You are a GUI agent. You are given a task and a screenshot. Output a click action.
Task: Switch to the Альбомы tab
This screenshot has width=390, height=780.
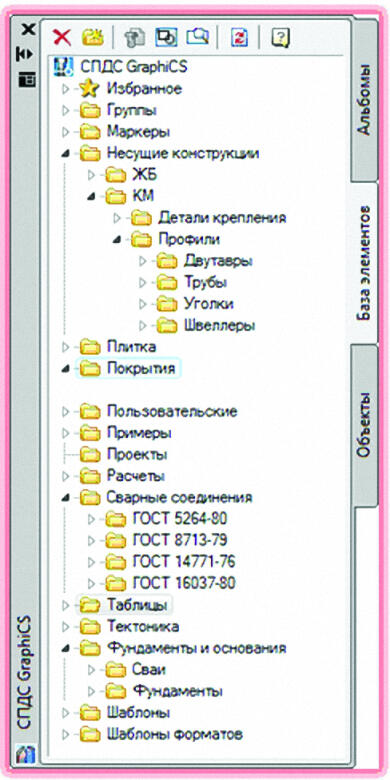[364, 99]
